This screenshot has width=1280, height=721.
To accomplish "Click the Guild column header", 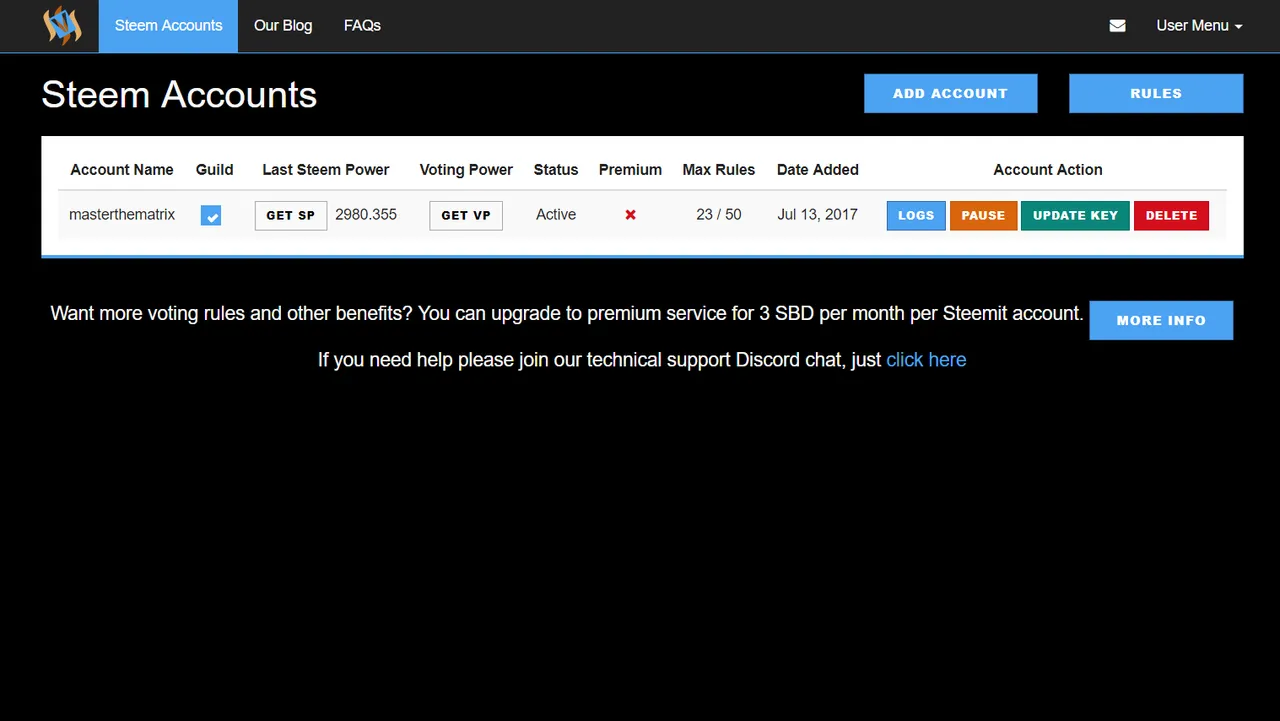I will pyautogui.click(x=214, y=170).
